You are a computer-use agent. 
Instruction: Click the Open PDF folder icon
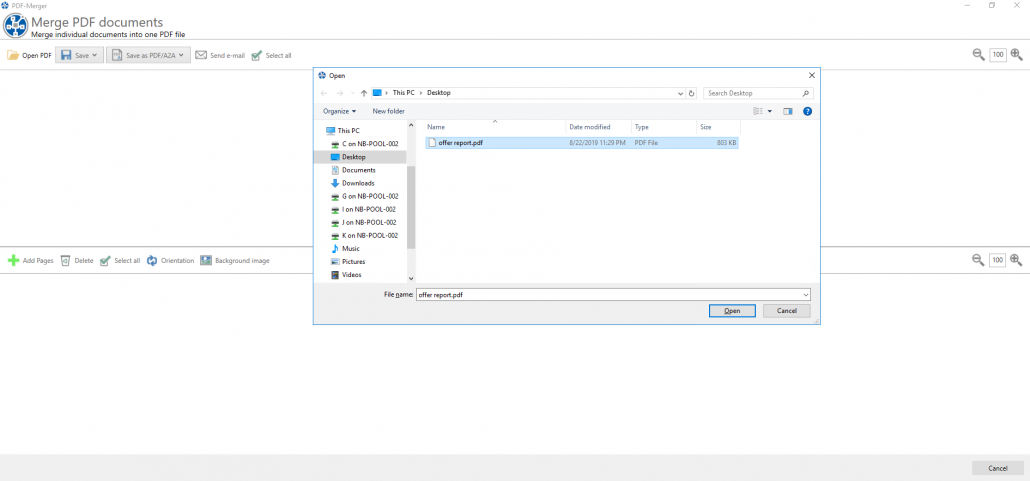click(13, 55)
